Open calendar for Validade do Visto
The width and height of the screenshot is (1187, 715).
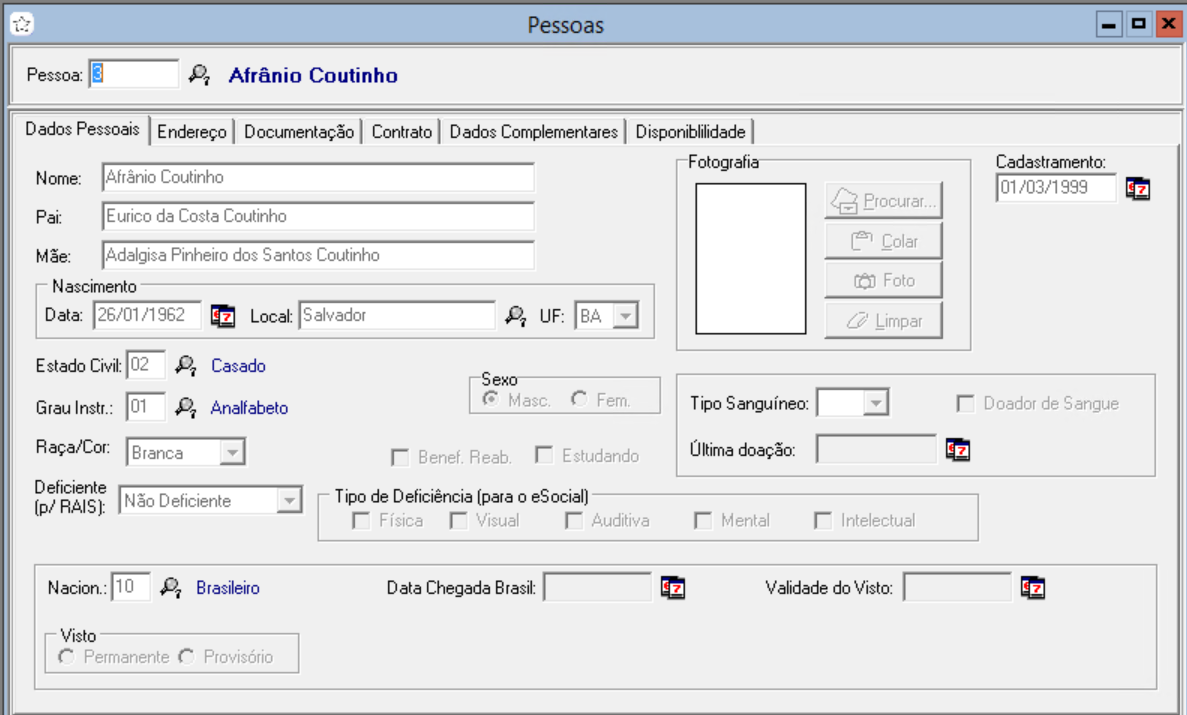tap(1032, 588)
